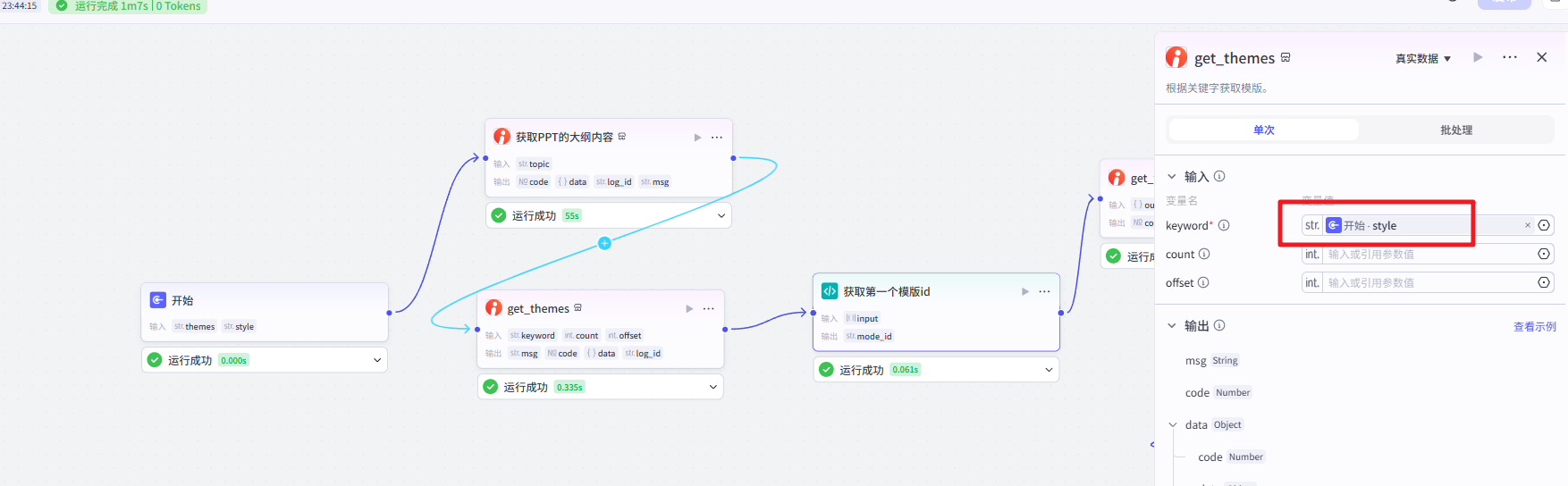Expand 运行成功 result under 获取第一个模版id node
This screenshot has height=486, width=1568.
[x=1049, y=370]
